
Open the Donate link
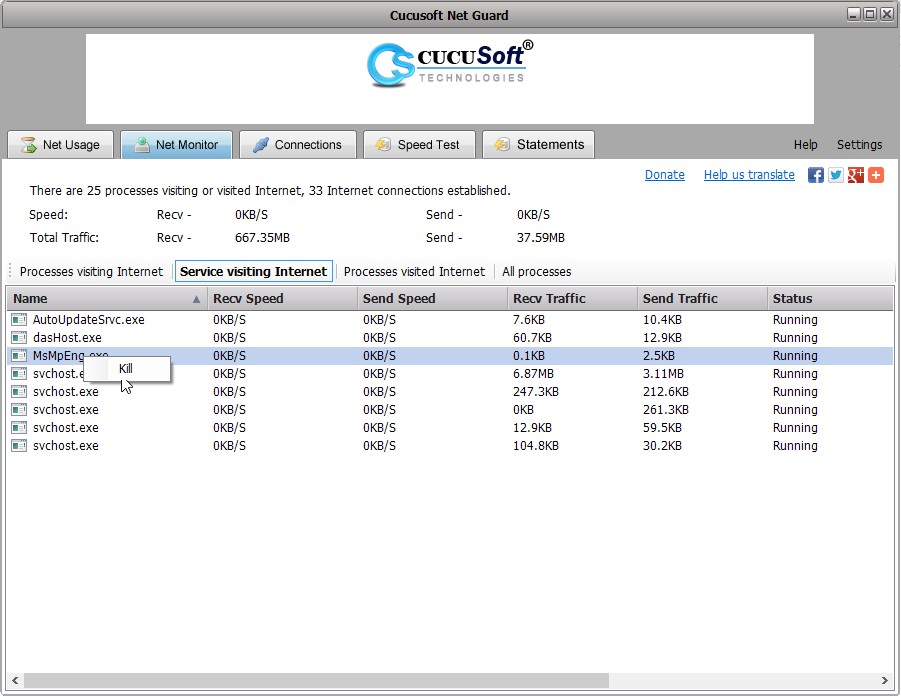(665, 174)
